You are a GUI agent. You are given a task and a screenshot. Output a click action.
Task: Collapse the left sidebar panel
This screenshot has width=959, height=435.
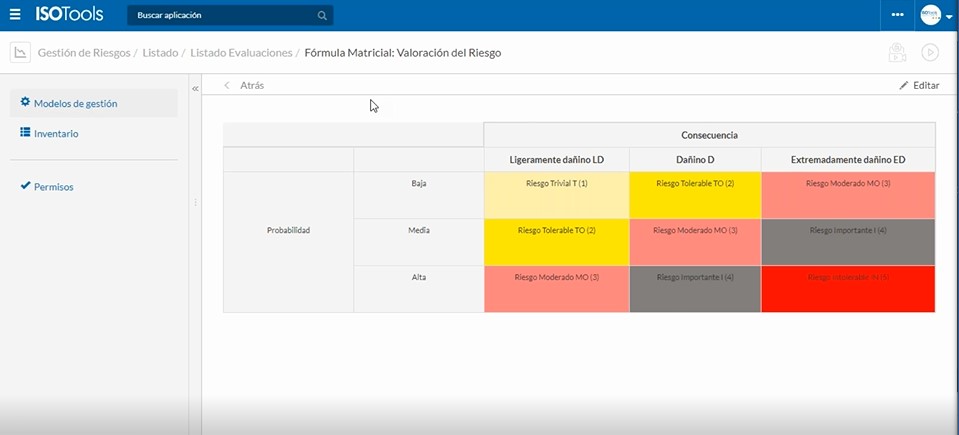click(195, 89)
